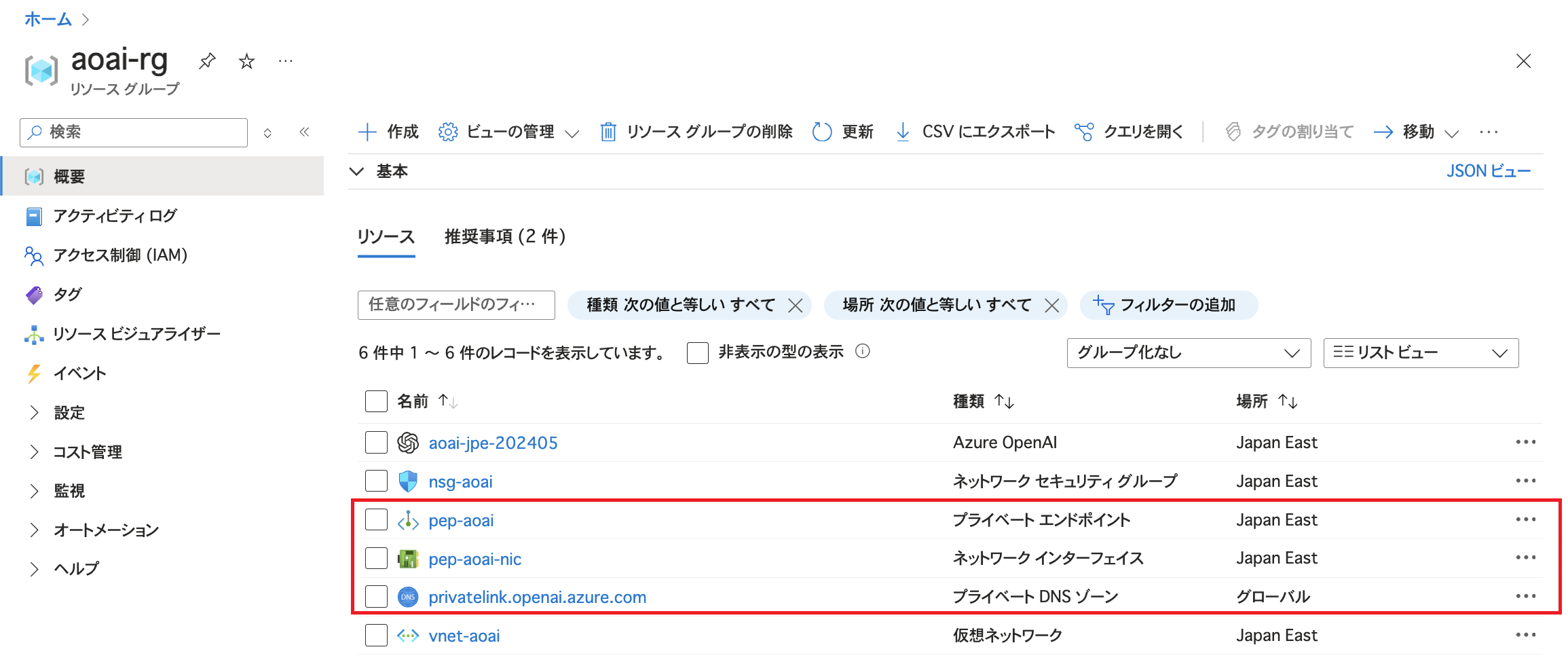This screenshot has height=660, width=1568.
Task: Switch to 推奨事項 (2 件) tab
Action: click(x=504, y=237)
